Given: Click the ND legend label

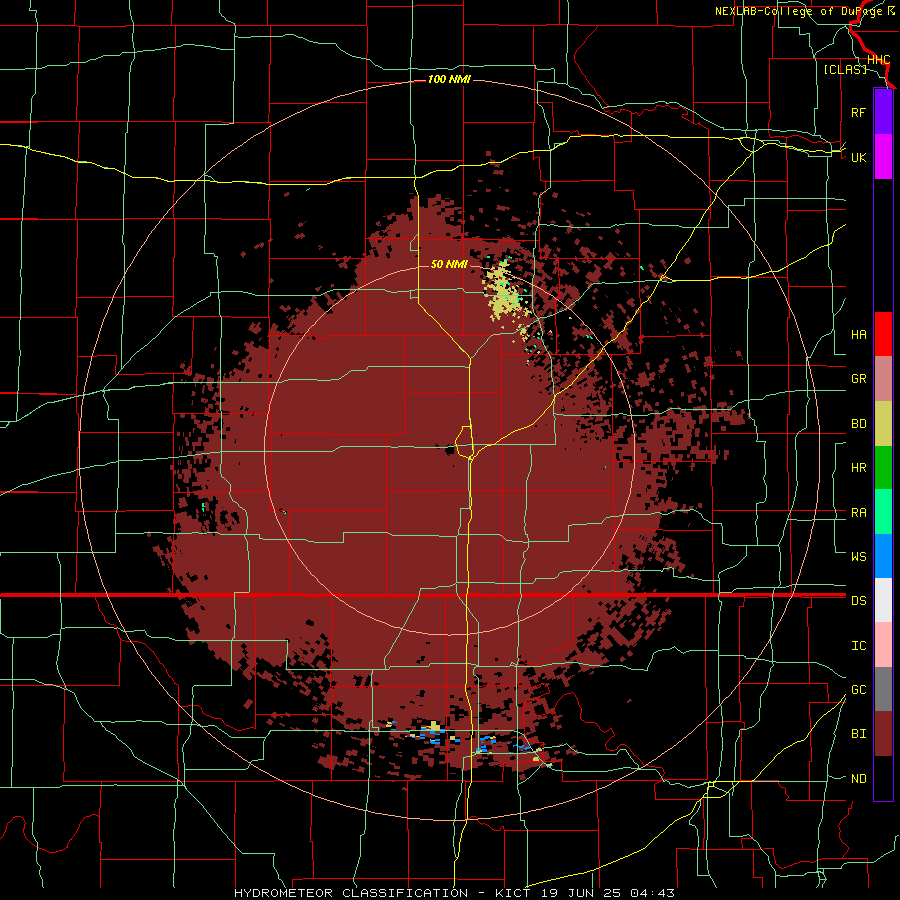Looking at the screenshot, I should (858, 779).
